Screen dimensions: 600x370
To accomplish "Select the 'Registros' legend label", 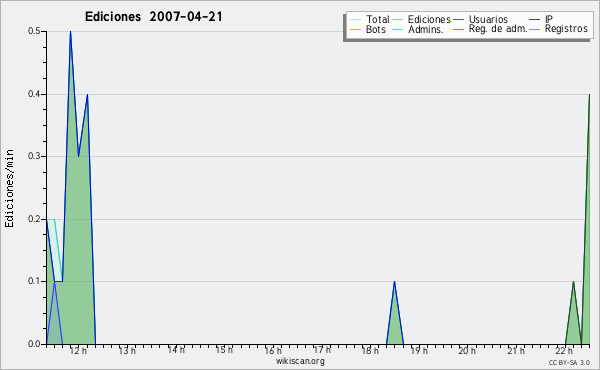I will pyautogui.click(x=566, y=29).
